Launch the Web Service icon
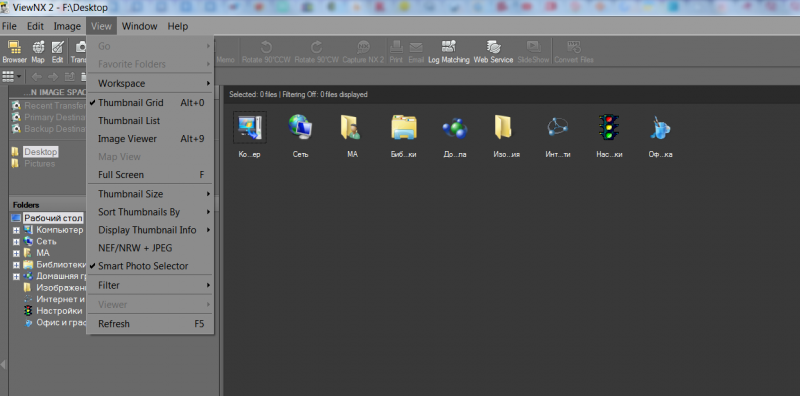 click(x=493, y=52)
